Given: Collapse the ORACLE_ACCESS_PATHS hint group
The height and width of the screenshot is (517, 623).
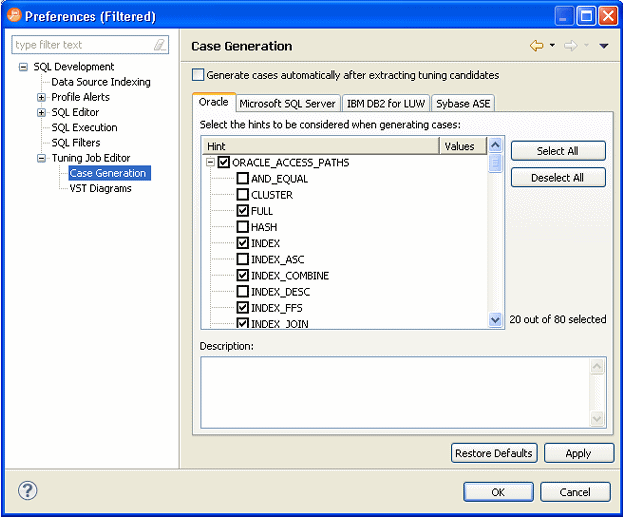Looking at the screenshot, I should [x=211, y=162].
